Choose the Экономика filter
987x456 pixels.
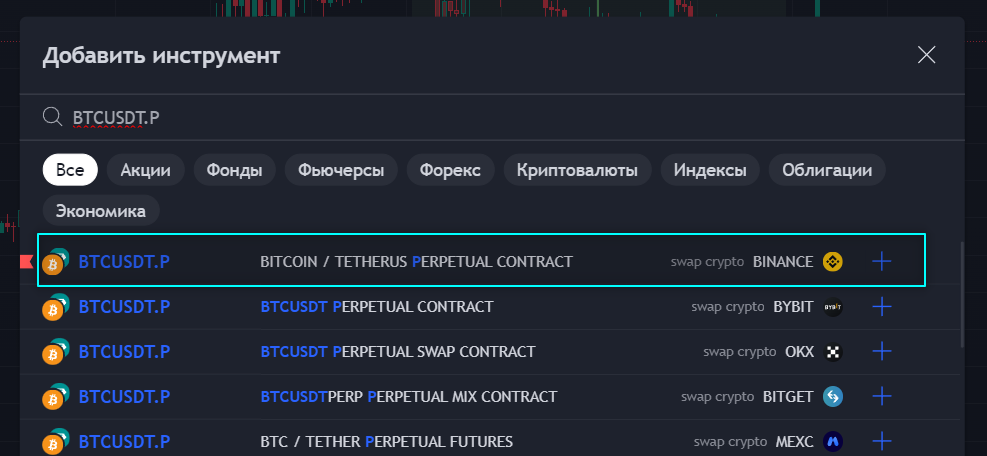pyautogui.click(x=101, y=211)
